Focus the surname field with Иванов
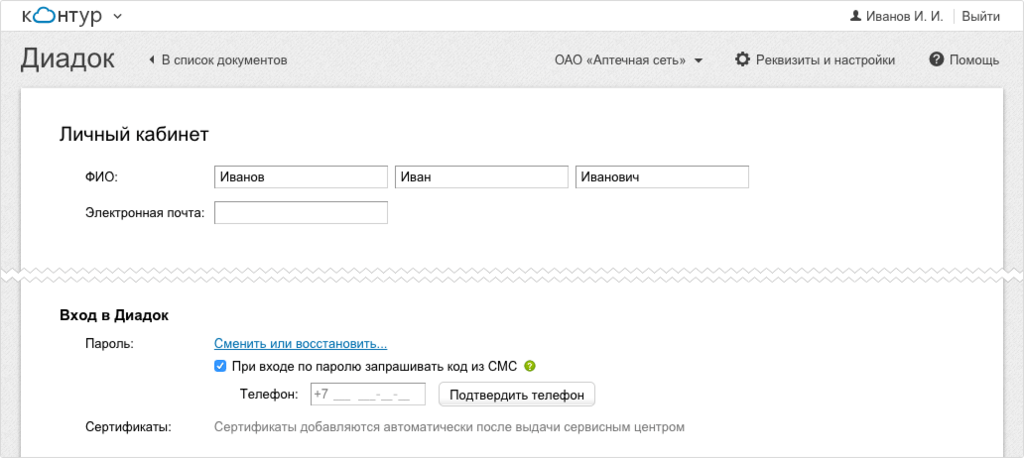The width and height of the screenshot is (1024, 458). [x=301, y=177]
